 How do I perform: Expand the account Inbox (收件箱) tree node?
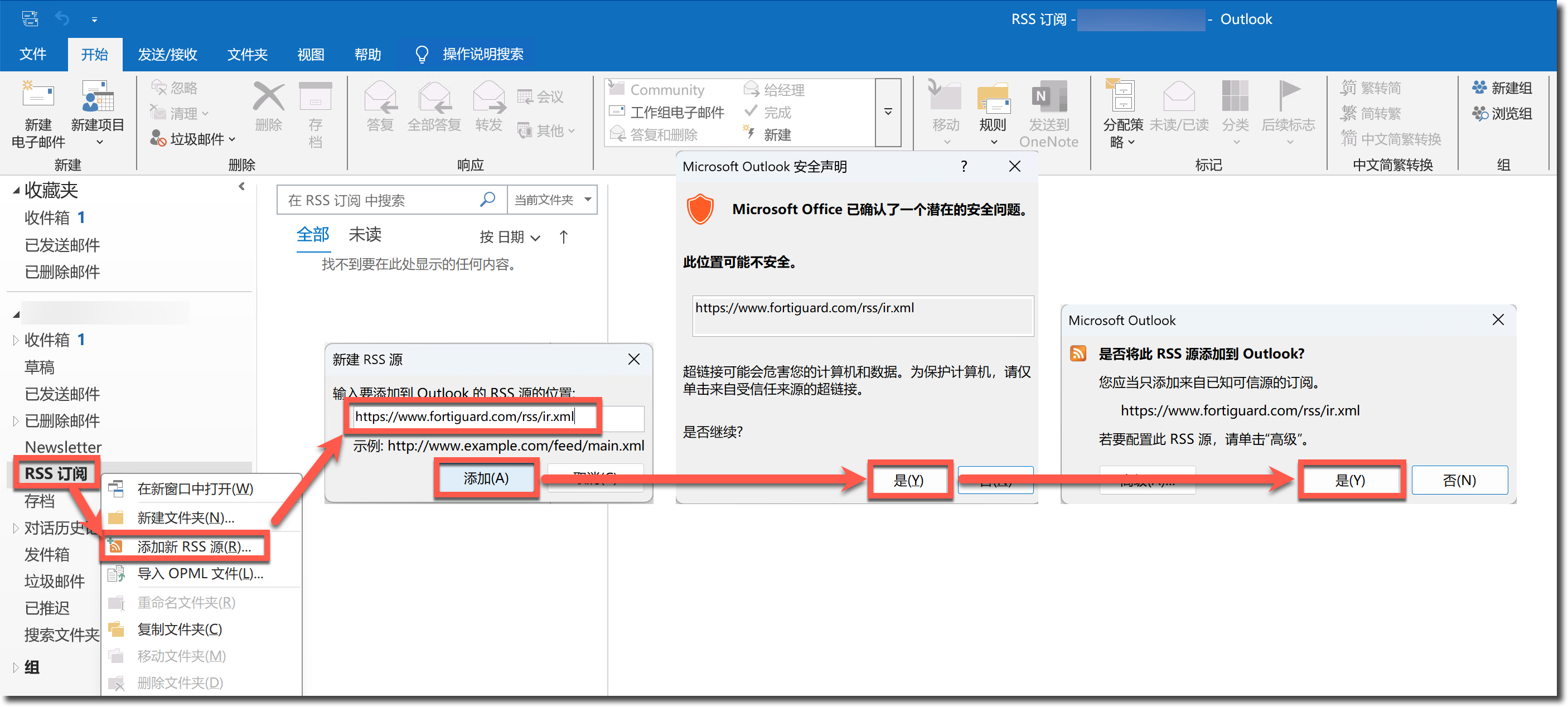pyautogui.click(x=16, y=340)
